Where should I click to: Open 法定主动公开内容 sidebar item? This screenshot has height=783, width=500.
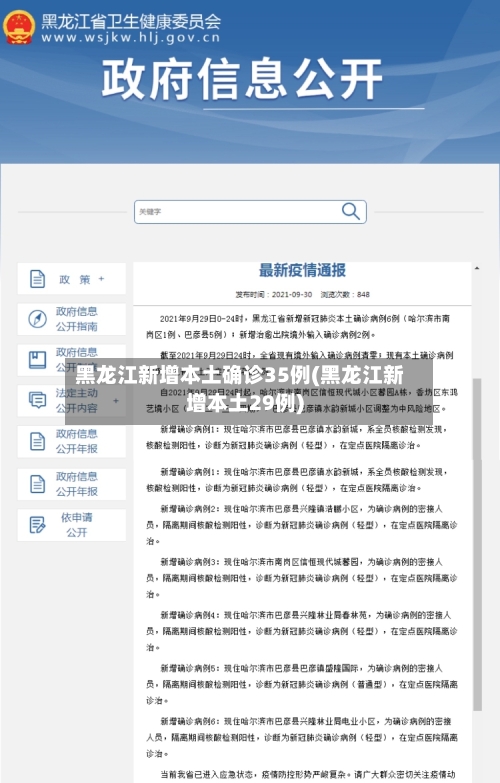(x=71, y=400)
